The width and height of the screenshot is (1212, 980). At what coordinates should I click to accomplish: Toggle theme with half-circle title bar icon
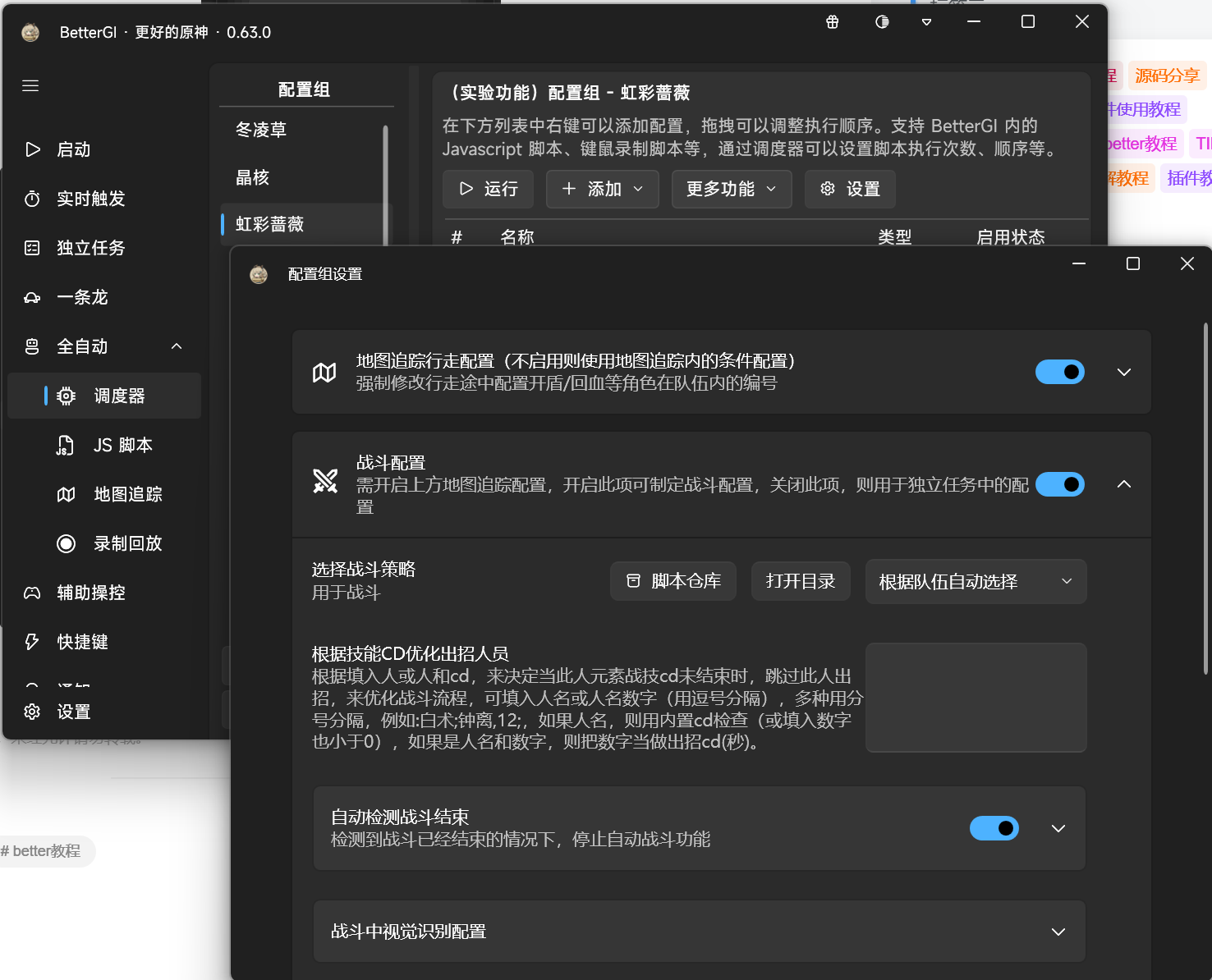pyautogui.click(x=882, y=22)
